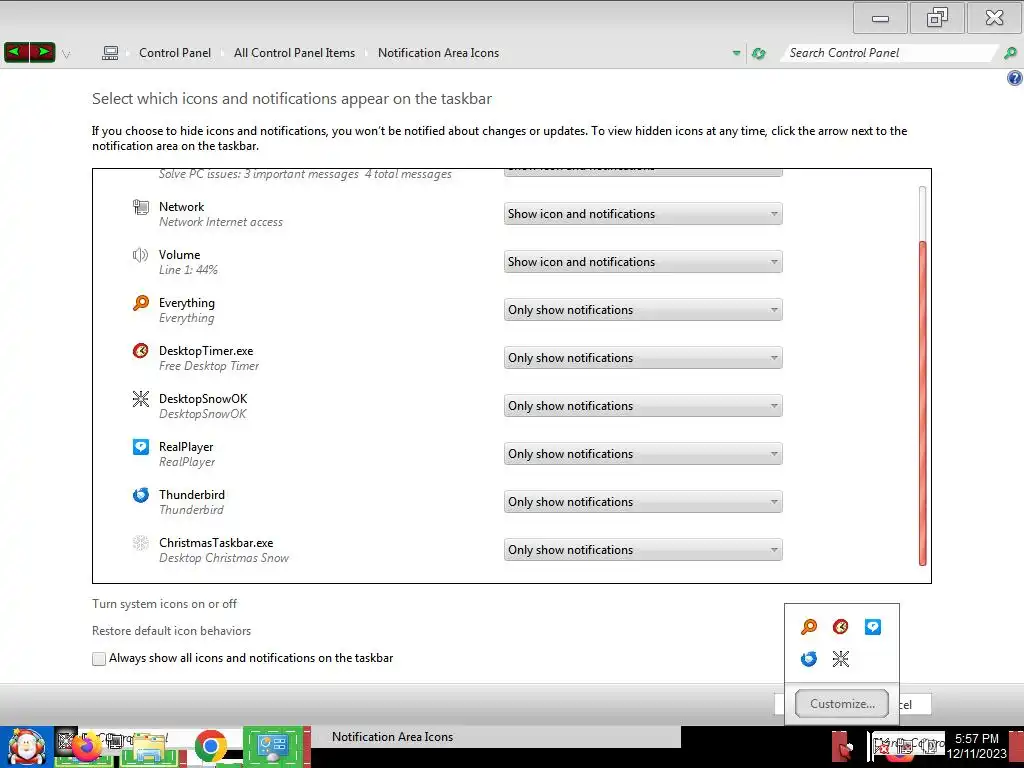Screen dimensions: 1024x768
Task: Click the search magnifier icon
Action: [1010, 53]
